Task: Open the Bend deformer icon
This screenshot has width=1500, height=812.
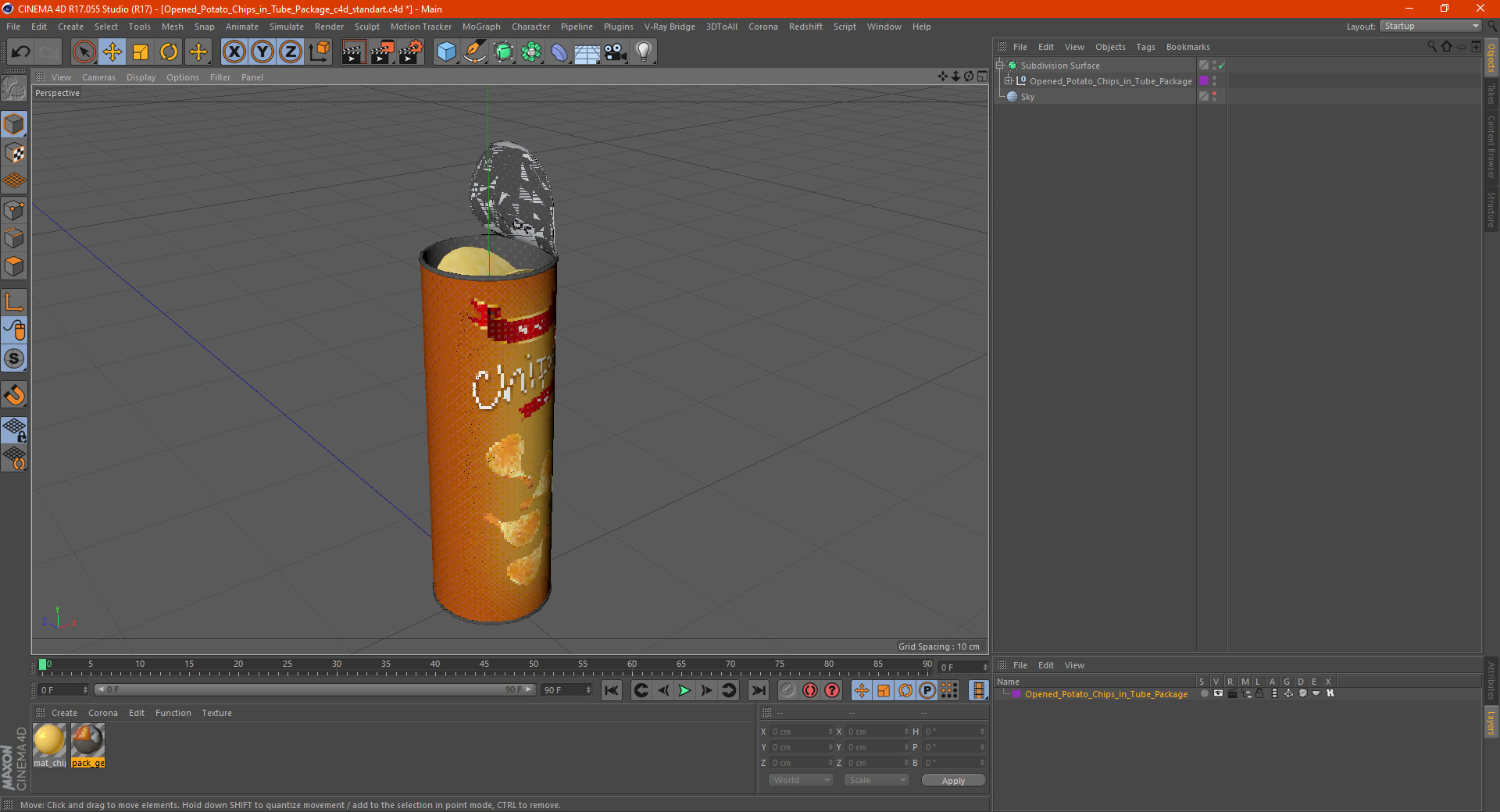Action: click(x=559, y=52)
